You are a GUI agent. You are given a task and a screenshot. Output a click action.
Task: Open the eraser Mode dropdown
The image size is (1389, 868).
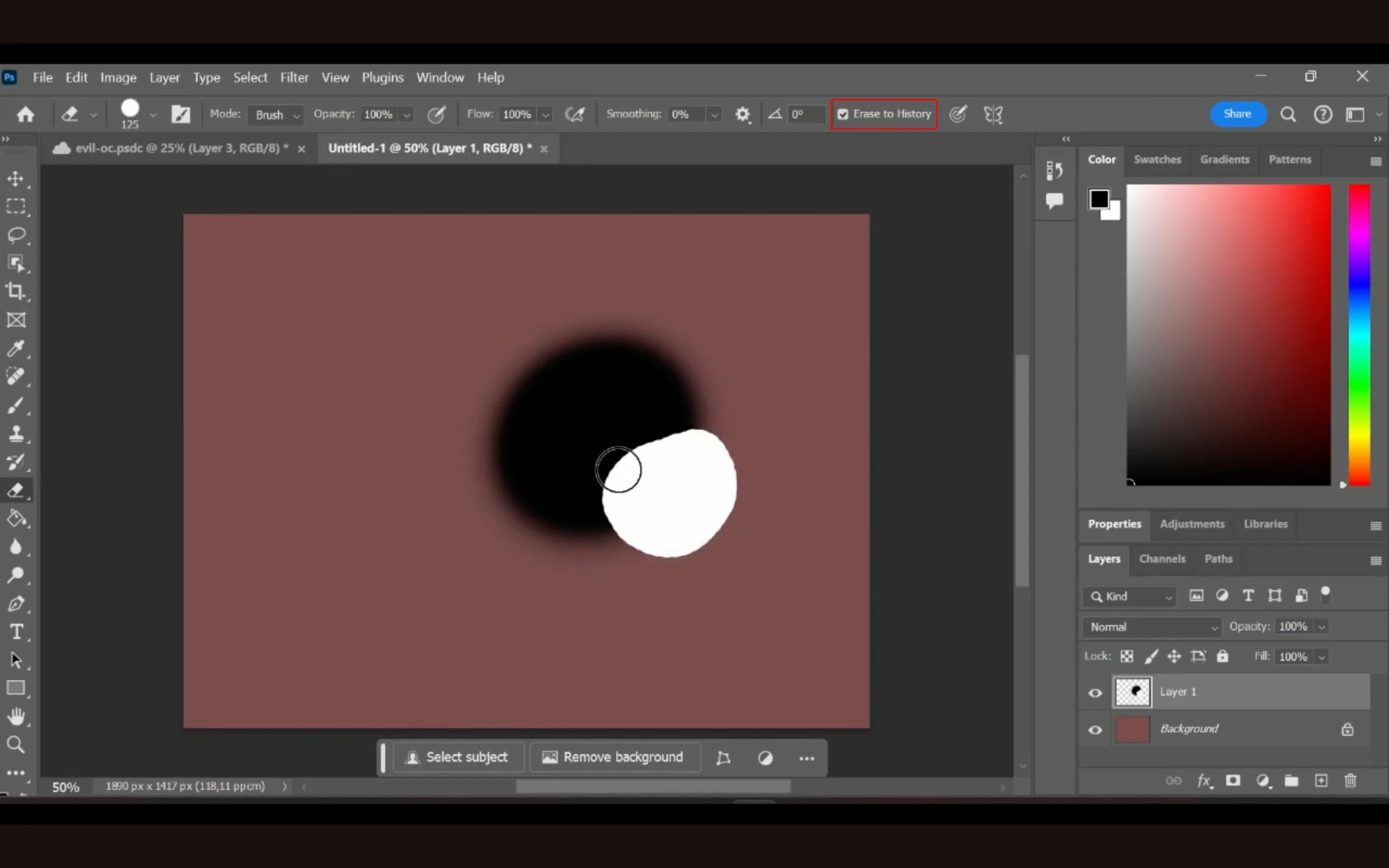click(276, 115)
